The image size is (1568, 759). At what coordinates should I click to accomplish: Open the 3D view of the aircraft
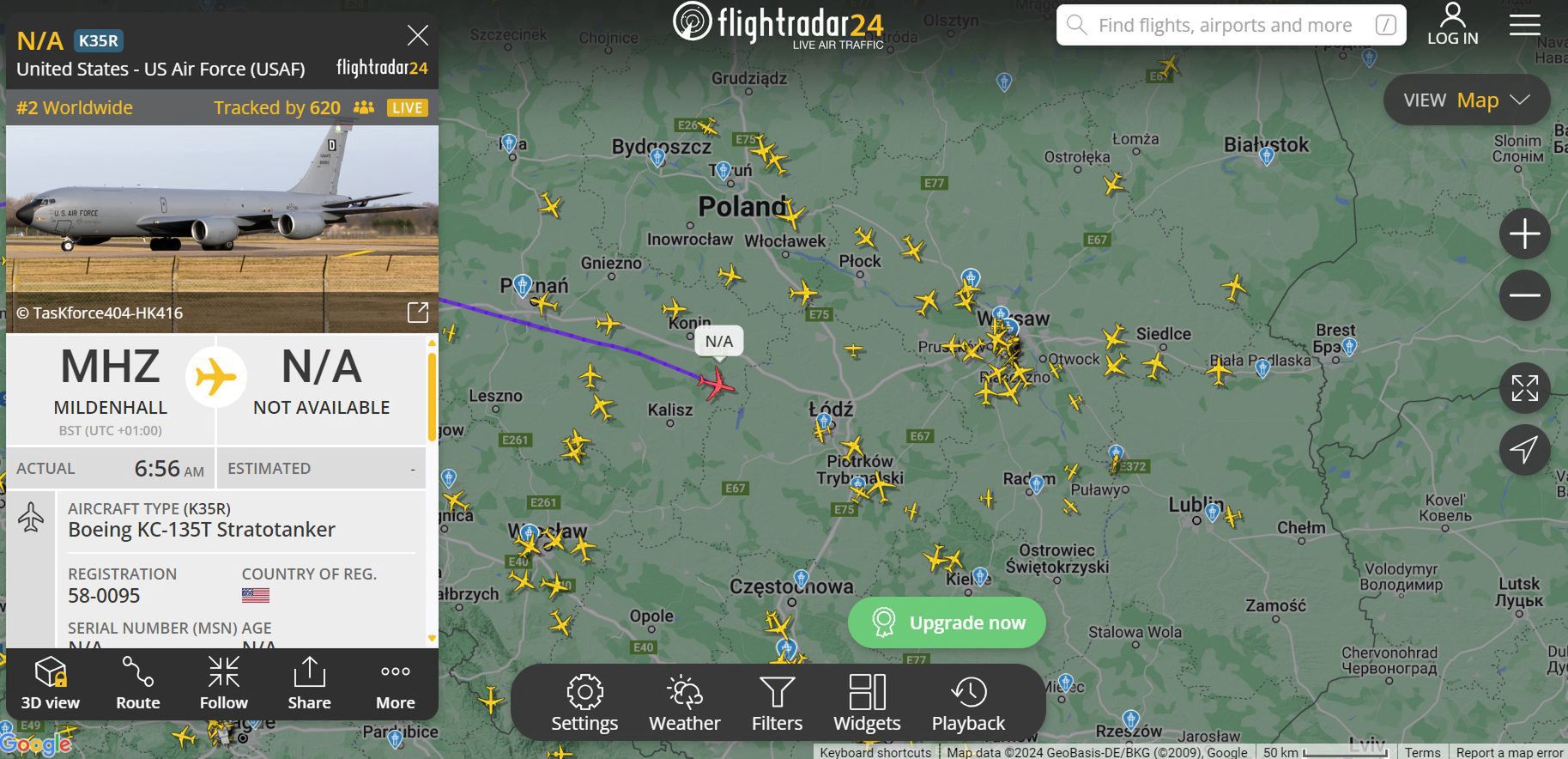tap(50, 683)
